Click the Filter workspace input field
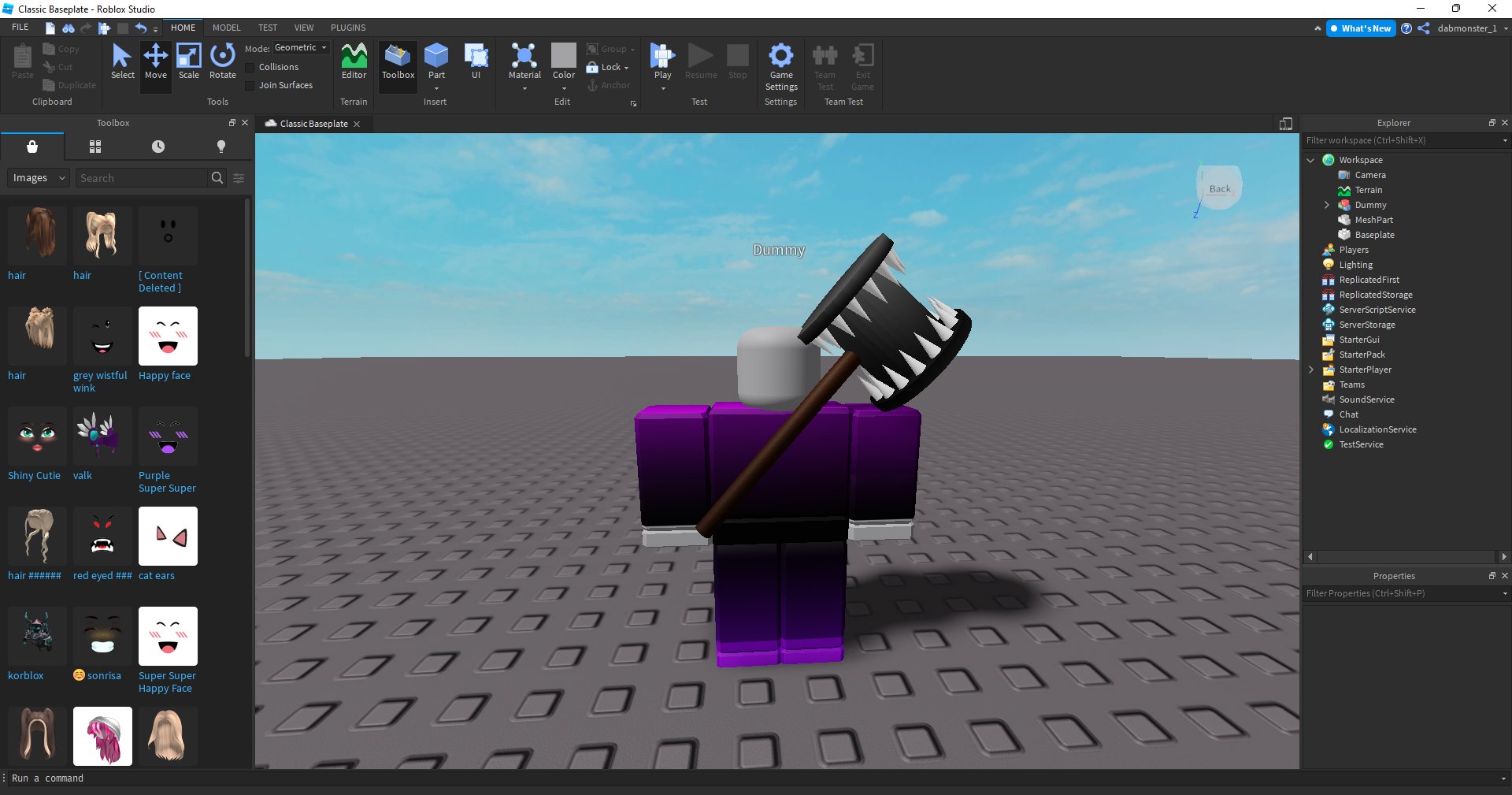 [x=1400, y=140]
